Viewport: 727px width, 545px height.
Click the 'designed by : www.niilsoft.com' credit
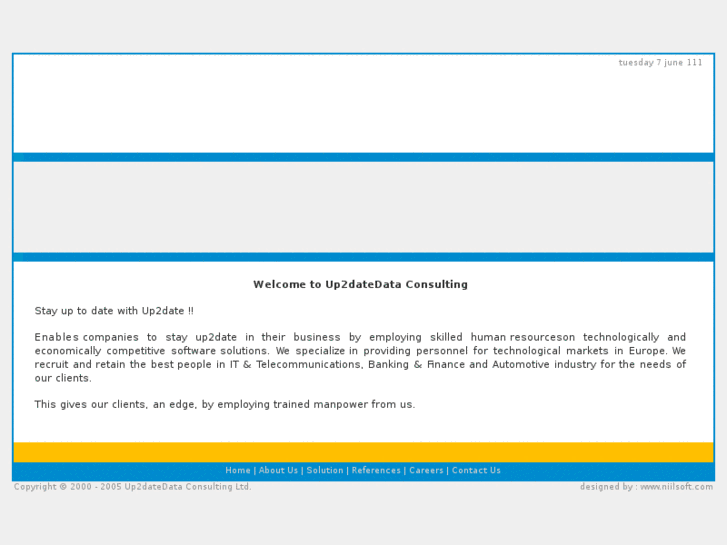point(646,487)
